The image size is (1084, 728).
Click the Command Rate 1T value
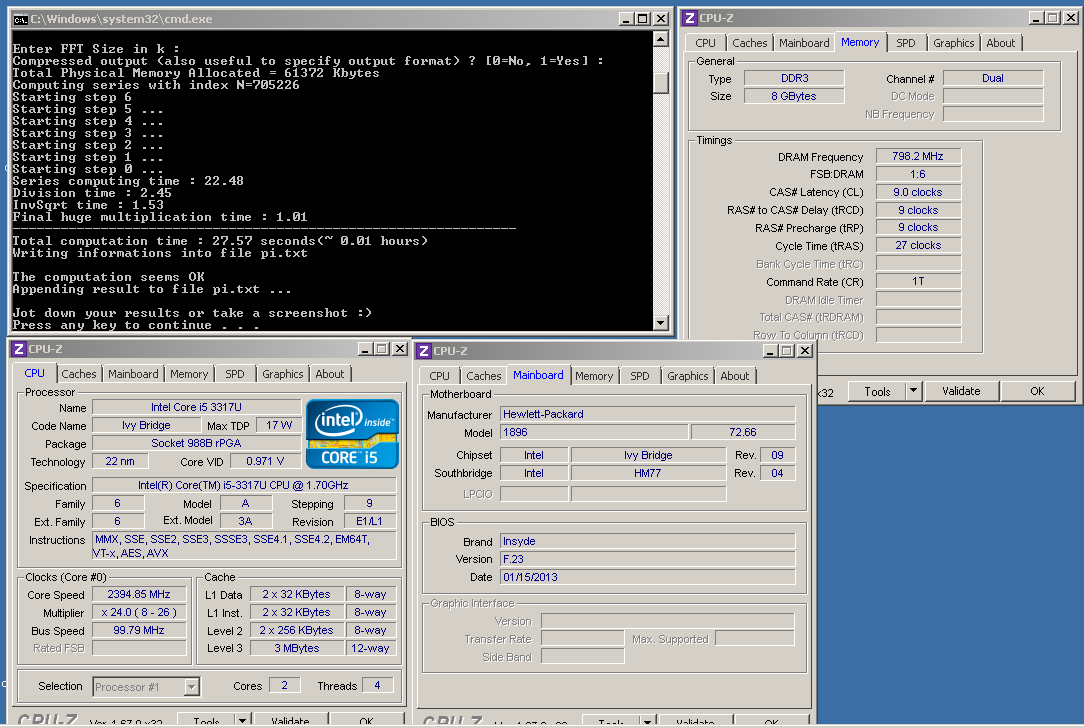point(918,281)
